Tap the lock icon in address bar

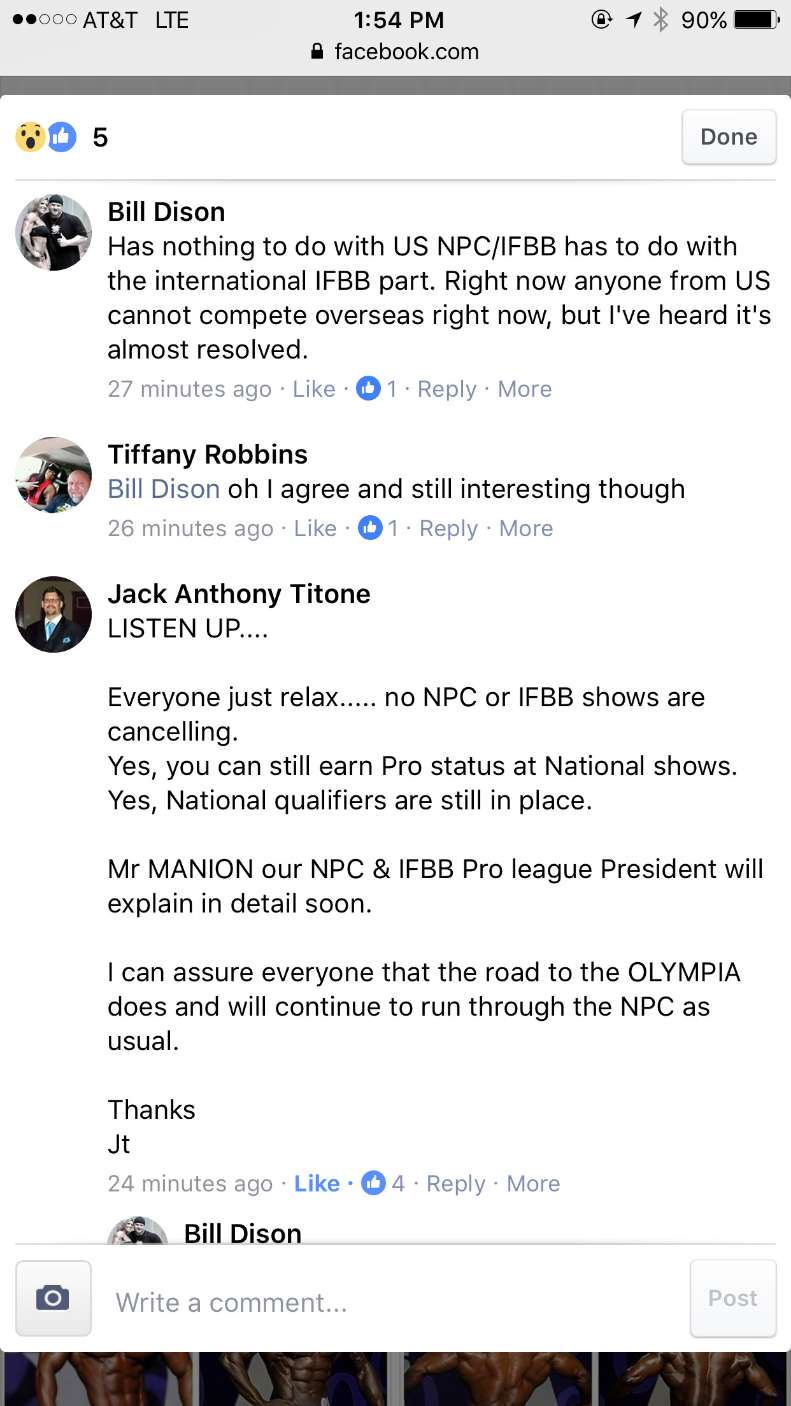tap(318, 52)
